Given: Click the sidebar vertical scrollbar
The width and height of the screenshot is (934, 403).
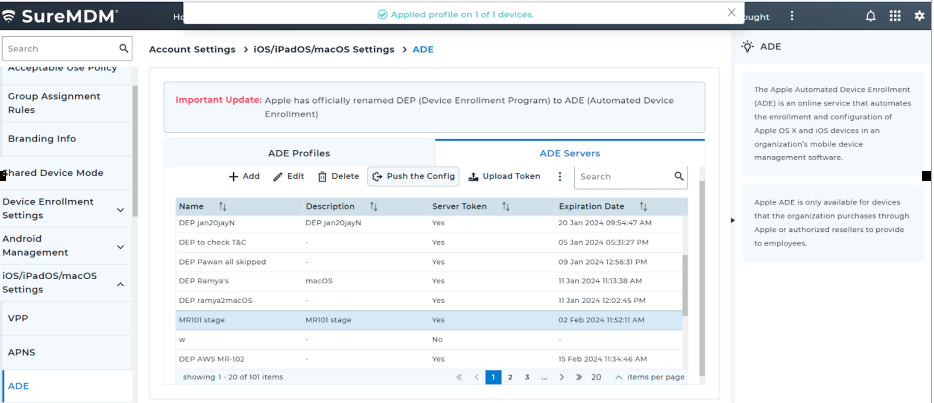Looking at the screenshot, I should tap(135, 151).
